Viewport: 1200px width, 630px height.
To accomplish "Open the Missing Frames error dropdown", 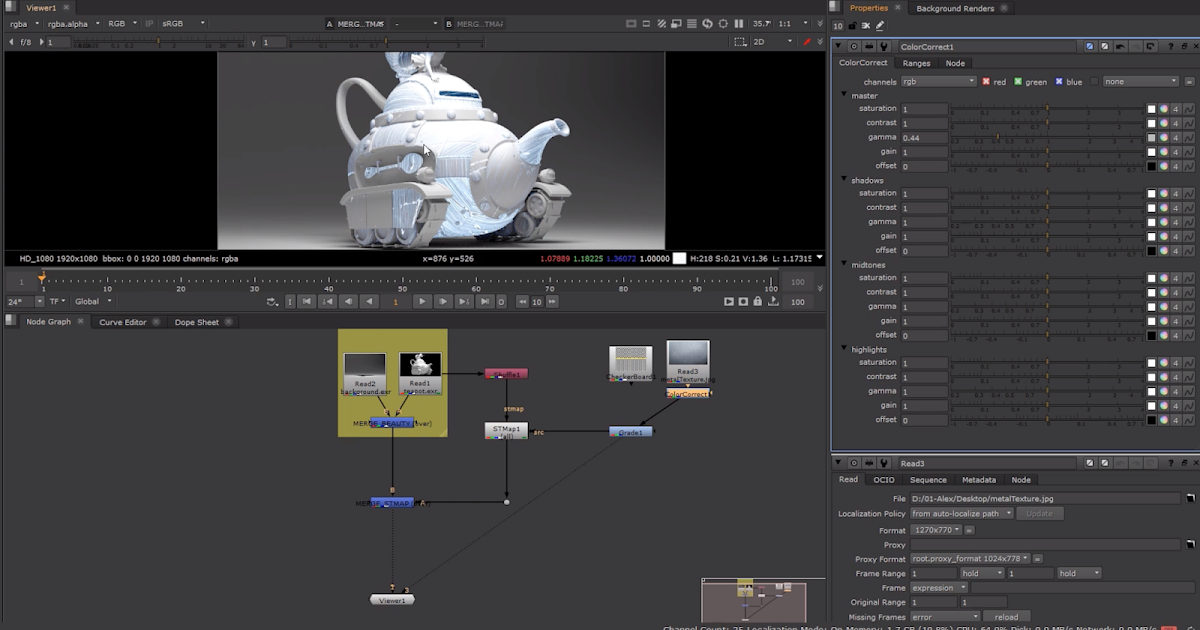I will (944, 616).
